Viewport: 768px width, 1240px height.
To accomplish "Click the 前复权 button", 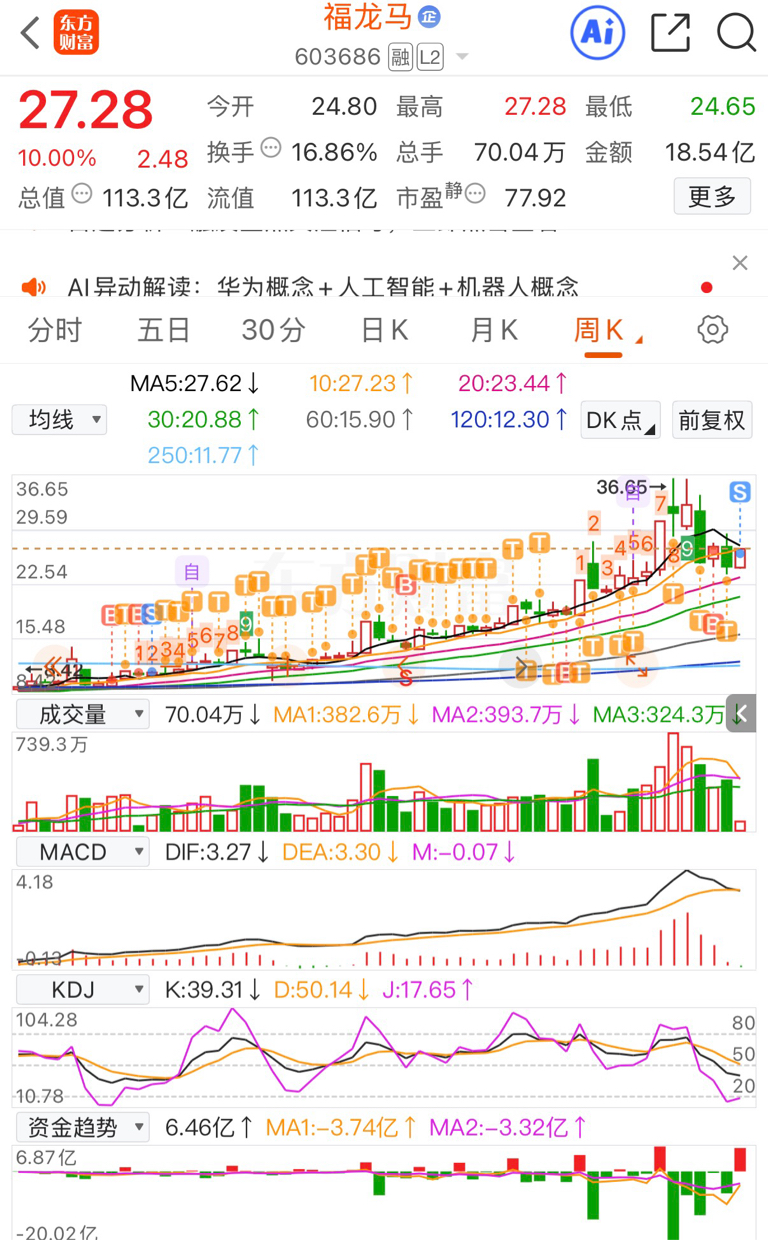I will [712, 420].
